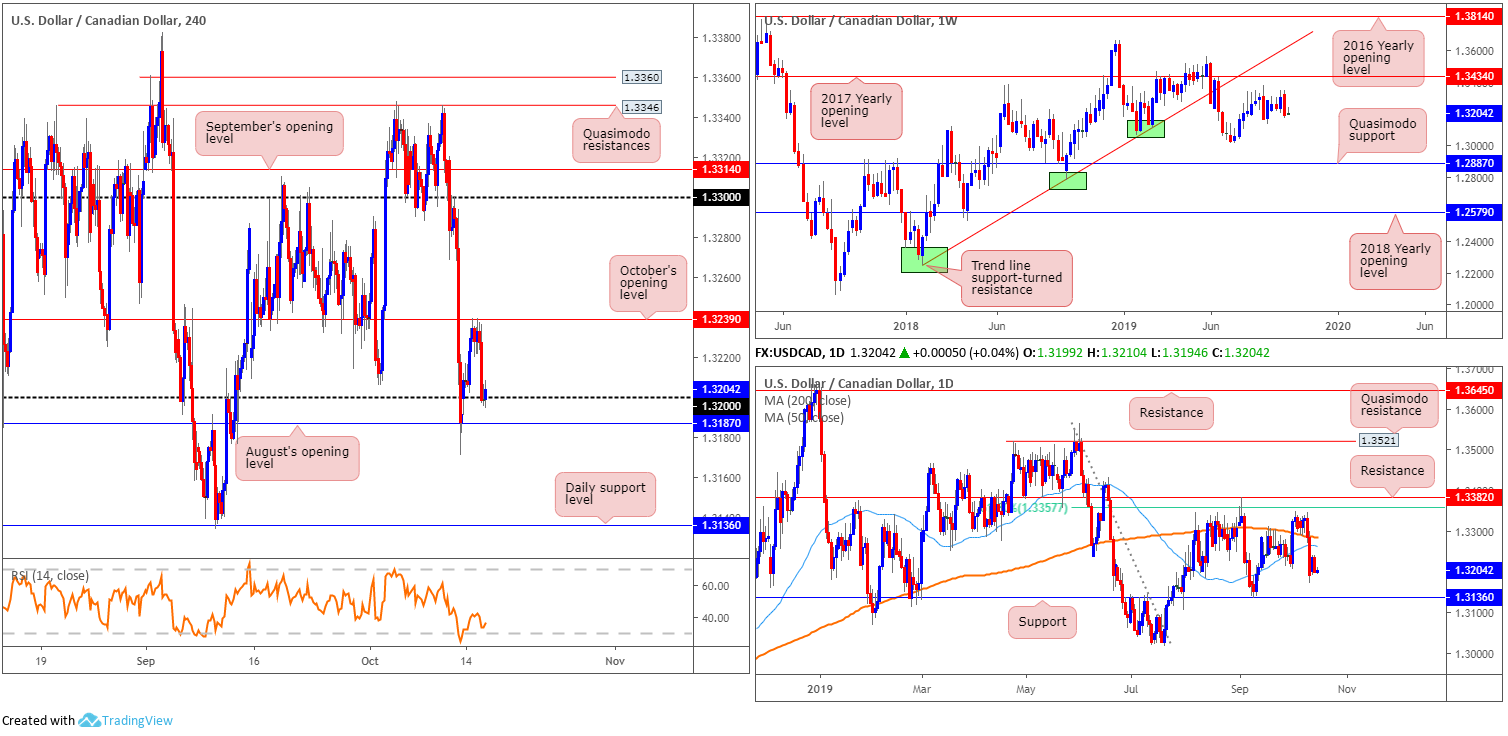Screen dimensions: 1508x736
Task: Click the 1.28870 Quasimodo support price tag
Action: [1475, 162]
